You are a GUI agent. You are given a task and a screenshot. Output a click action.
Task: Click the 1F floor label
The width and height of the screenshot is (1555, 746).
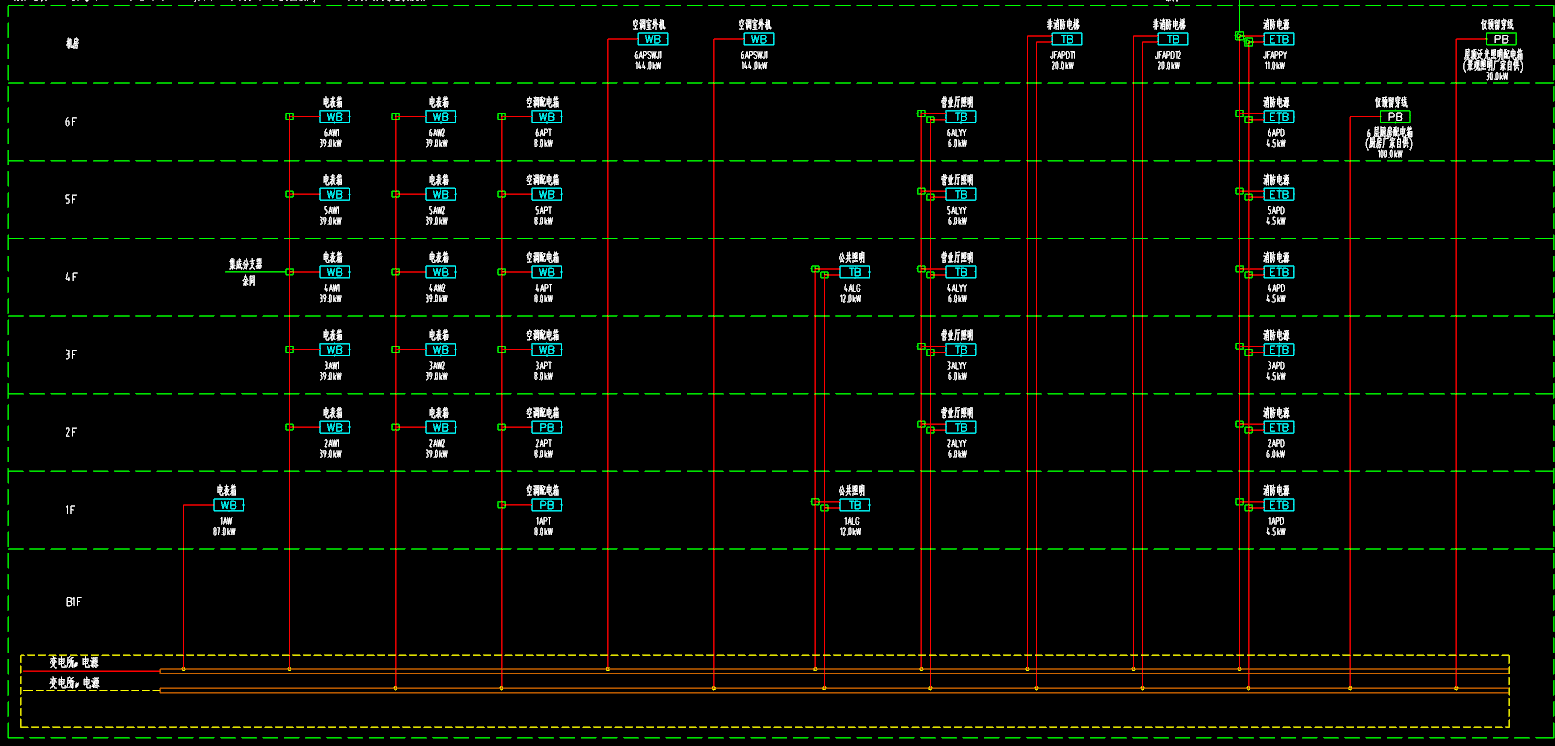pyautogui.click(x=71, y=510)
